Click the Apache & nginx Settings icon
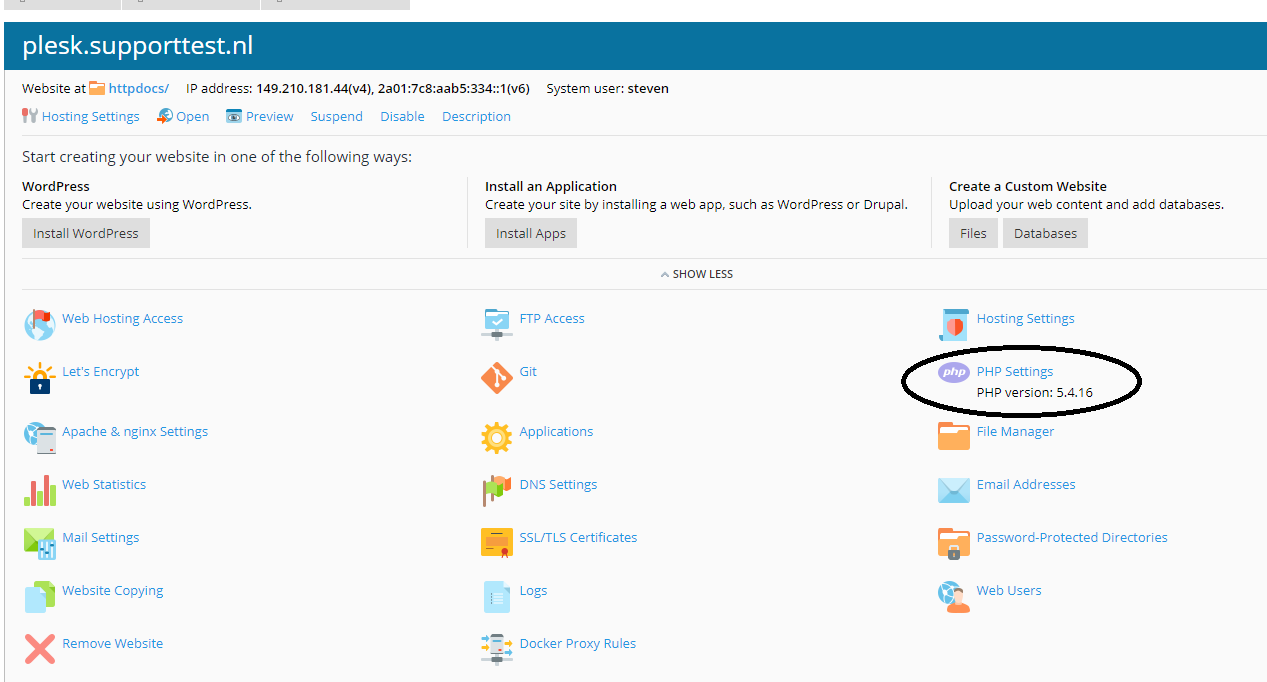The width and height of the screenshot is (1267, 682). click(39, 437)
